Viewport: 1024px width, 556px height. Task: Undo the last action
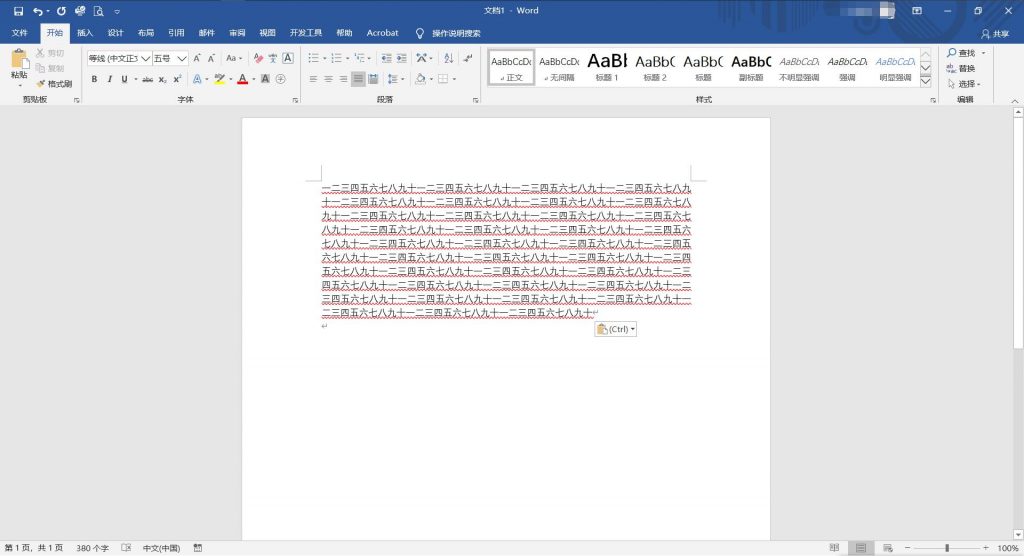(38, 11)
